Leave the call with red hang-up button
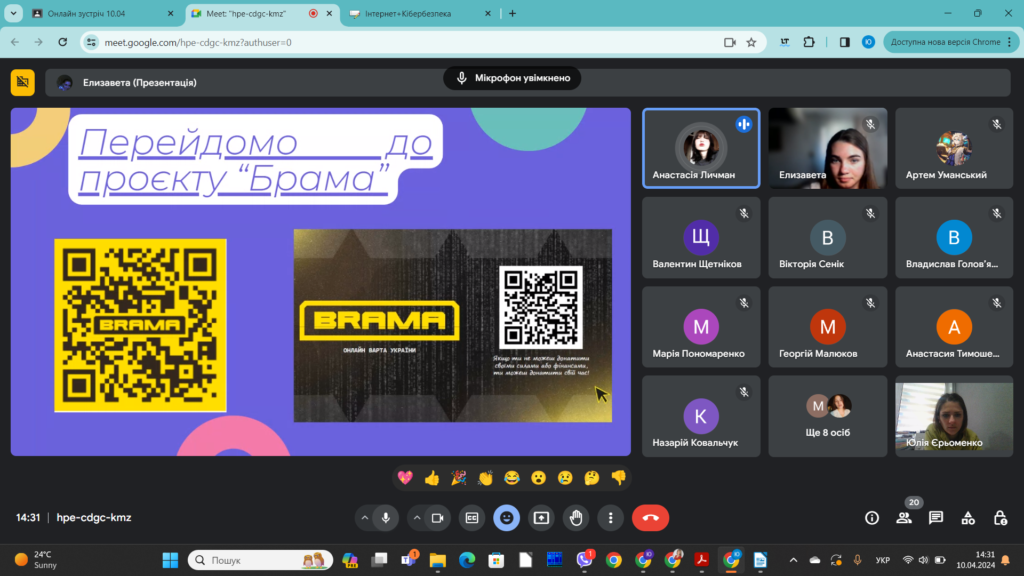This screenshot has width=1024, height=576. (650, 518)
